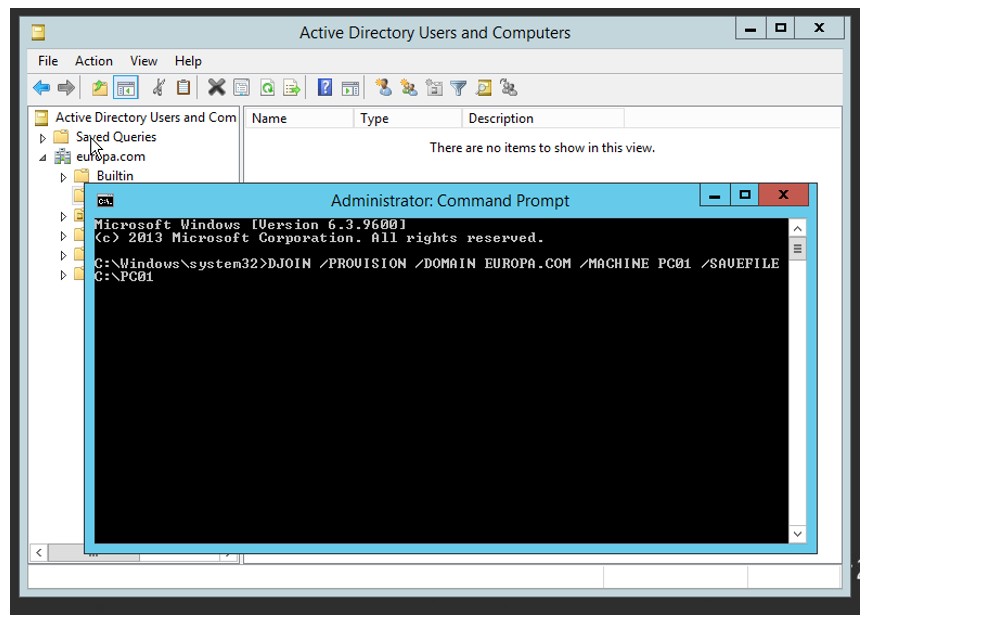The width and height of the screenshot is (1008, 625).
Task: Click the Cut scissors icon
Action: pos(159,87)
